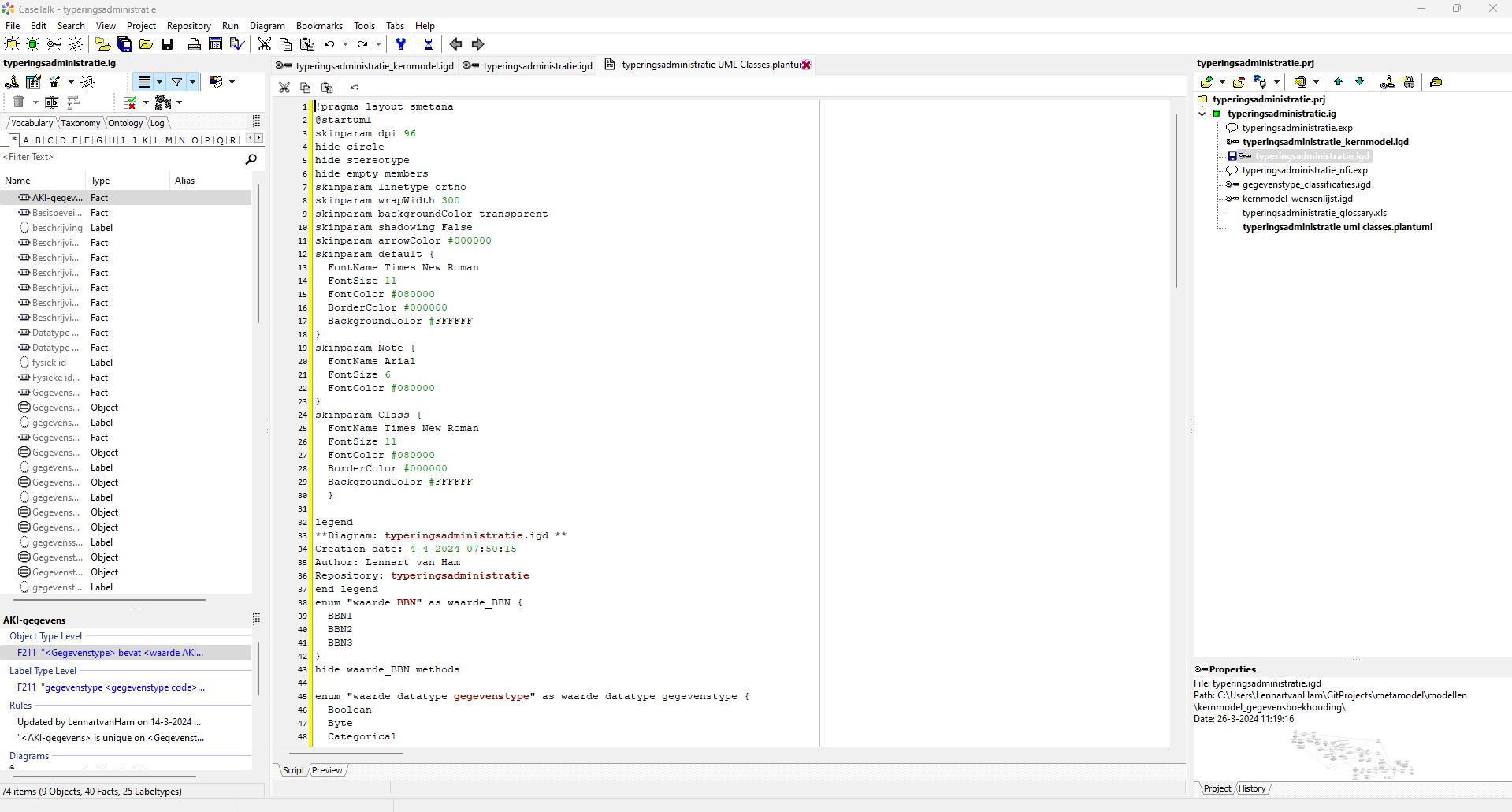Click the back arrow navigation icon
1512x812 pixels.
point(455,44)
